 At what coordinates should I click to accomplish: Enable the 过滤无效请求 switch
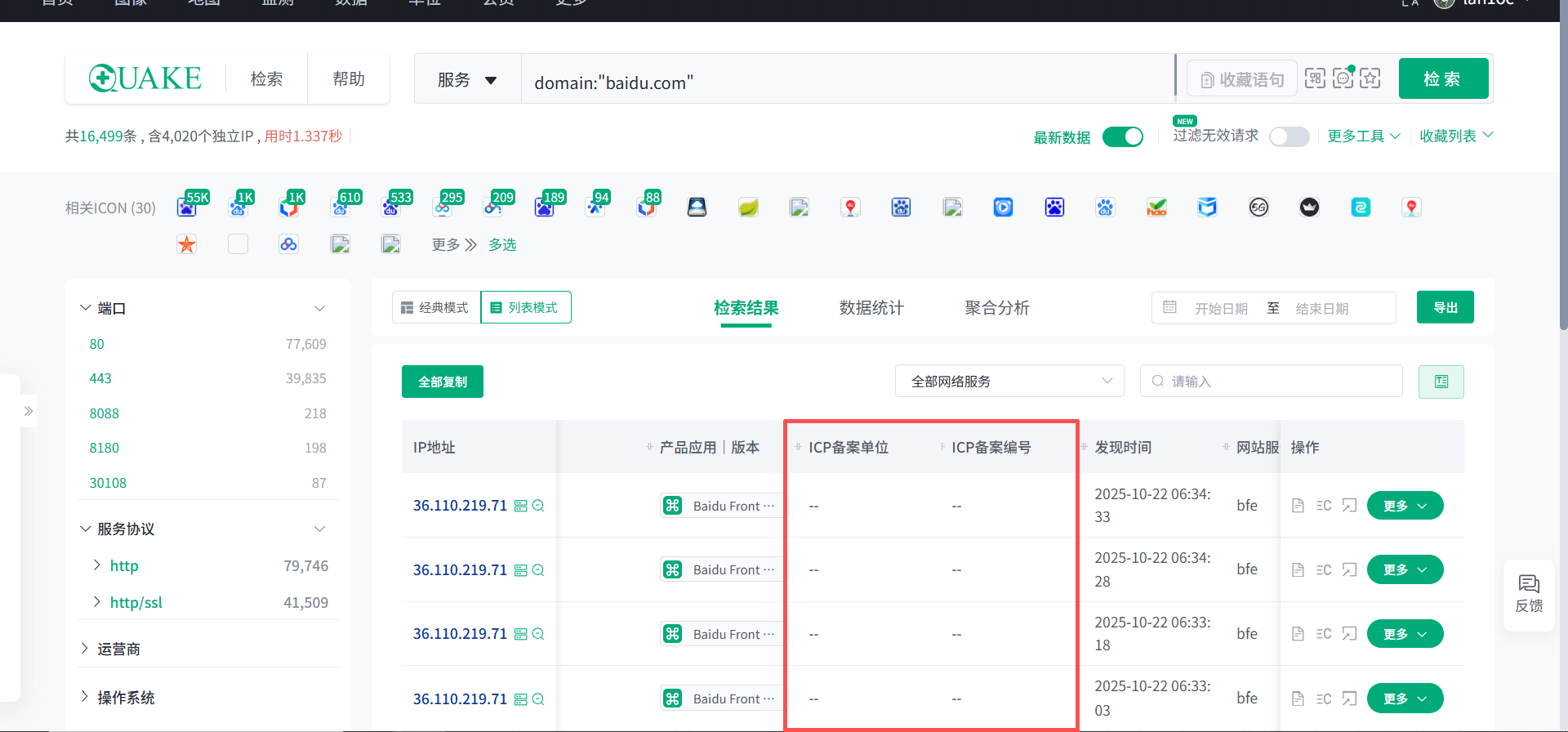1289,137
